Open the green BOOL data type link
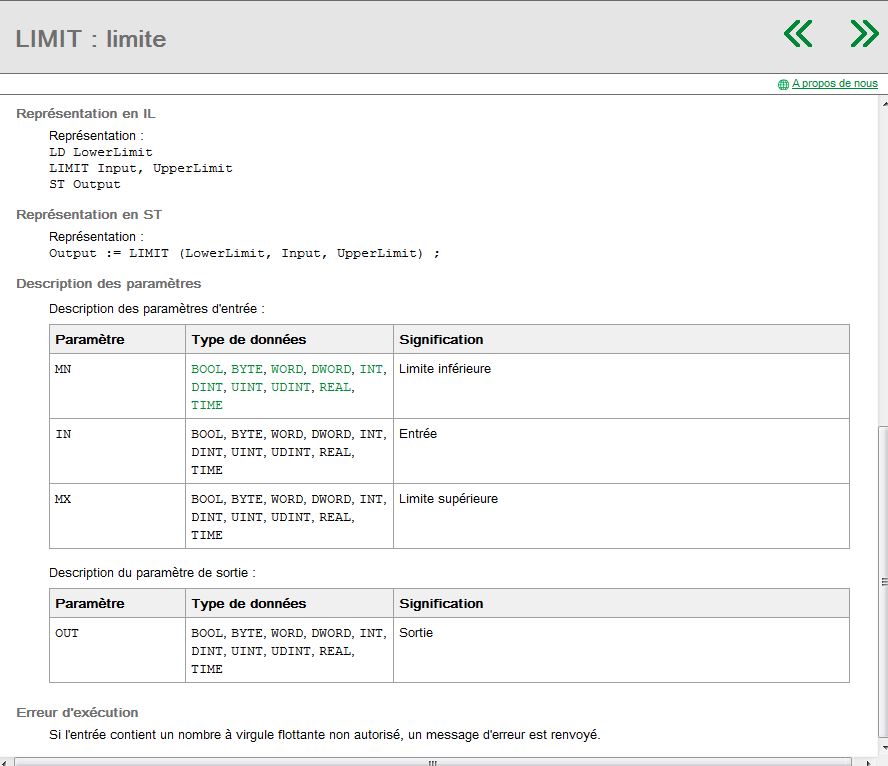This screenshot has height=766, width=888. click(207, 369)
